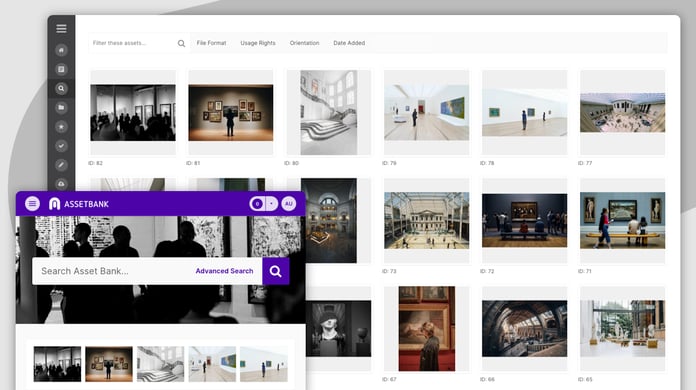Open the hamburger menu in the dark sidebar

tap(61, 28)
